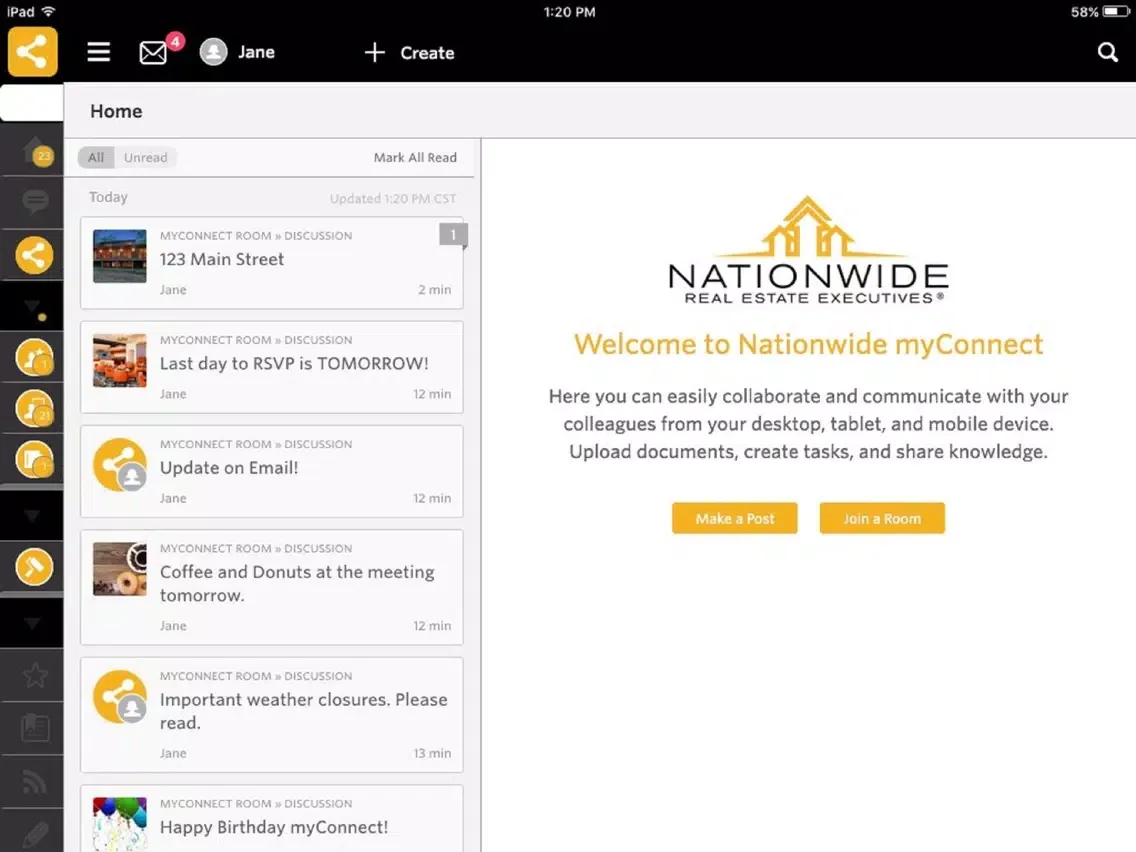Open sidebar room icon with badge 1 and star
The height and width of the screenshot is (852, 1136).
click(34, 357)
